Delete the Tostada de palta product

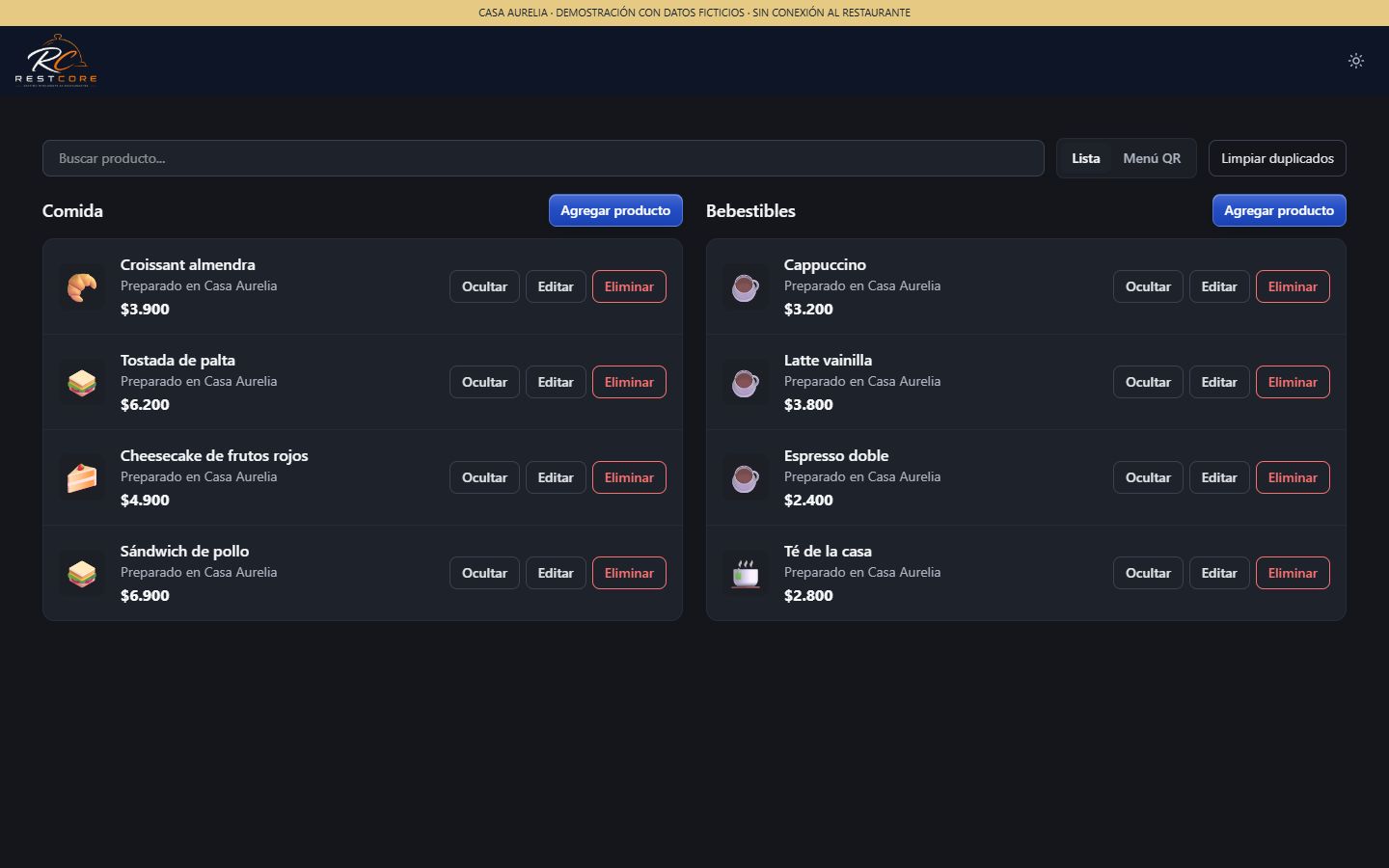point(629,382)
